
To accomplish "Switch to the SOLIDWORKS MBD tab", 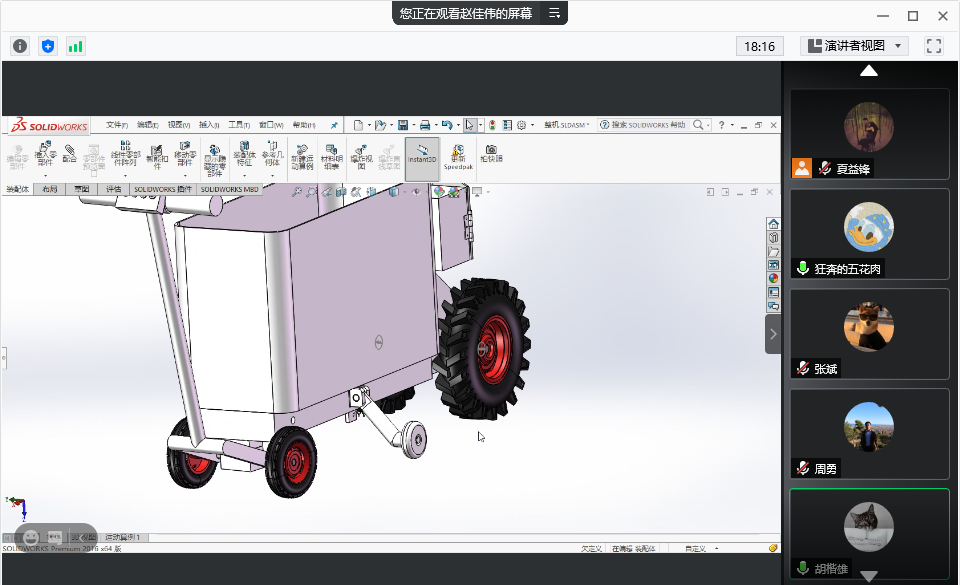I will (x=230, y=189).
